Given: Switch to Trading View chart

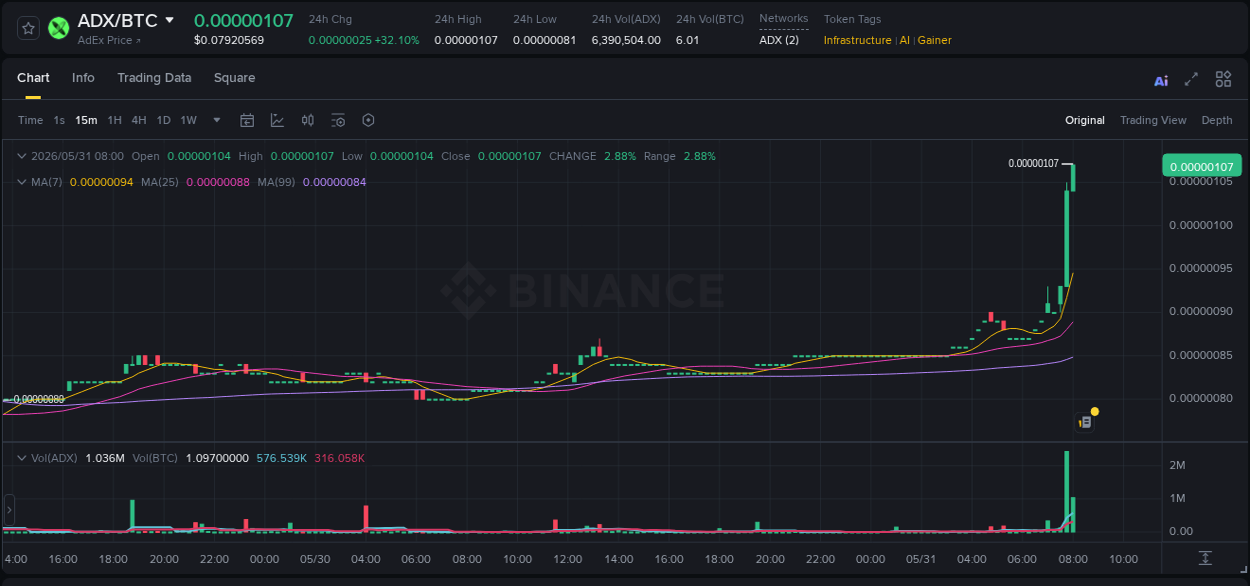Looking at the screenshot, I should pos(1153,120).
